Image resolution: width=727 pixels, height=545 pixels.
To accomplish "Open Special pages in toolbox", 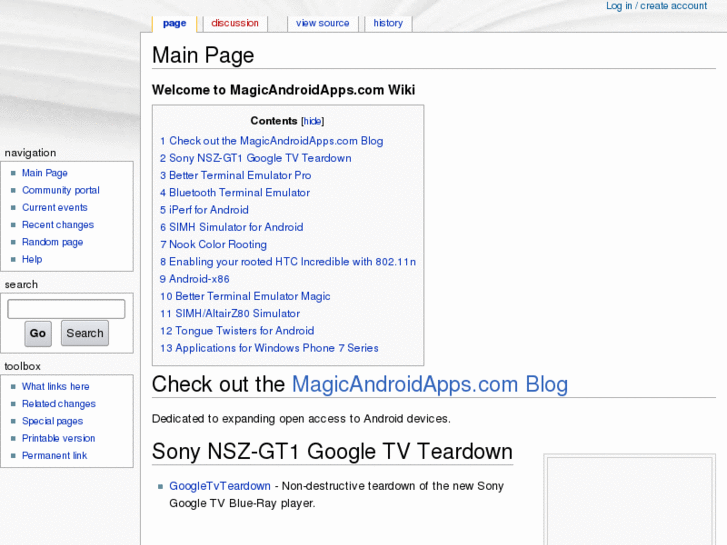I will click(52, 421).
